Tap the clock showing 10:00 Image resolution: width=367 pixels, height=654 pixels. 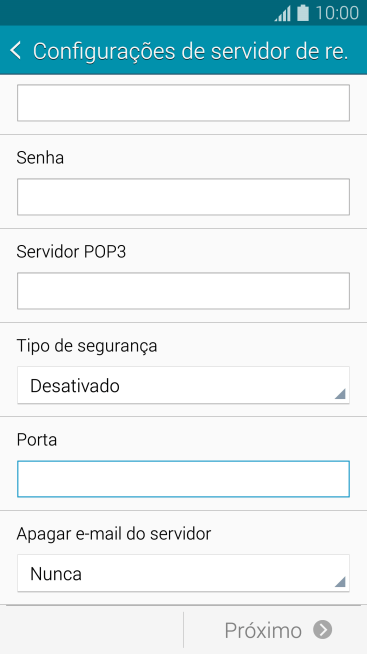[337, 13]
